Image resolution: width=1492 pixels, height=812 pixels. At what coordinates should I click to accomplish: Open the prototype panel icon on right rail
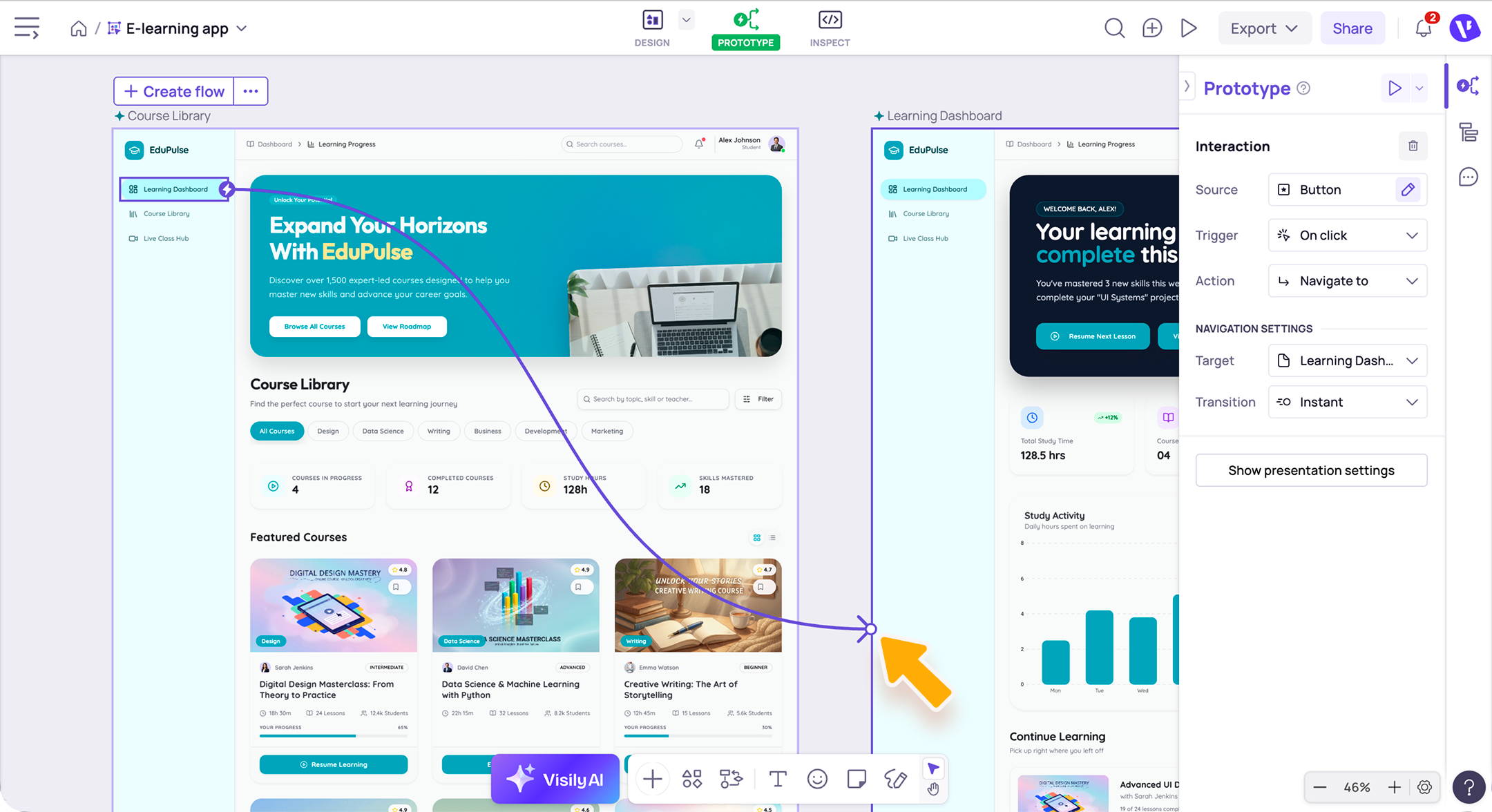point(1469,86)
